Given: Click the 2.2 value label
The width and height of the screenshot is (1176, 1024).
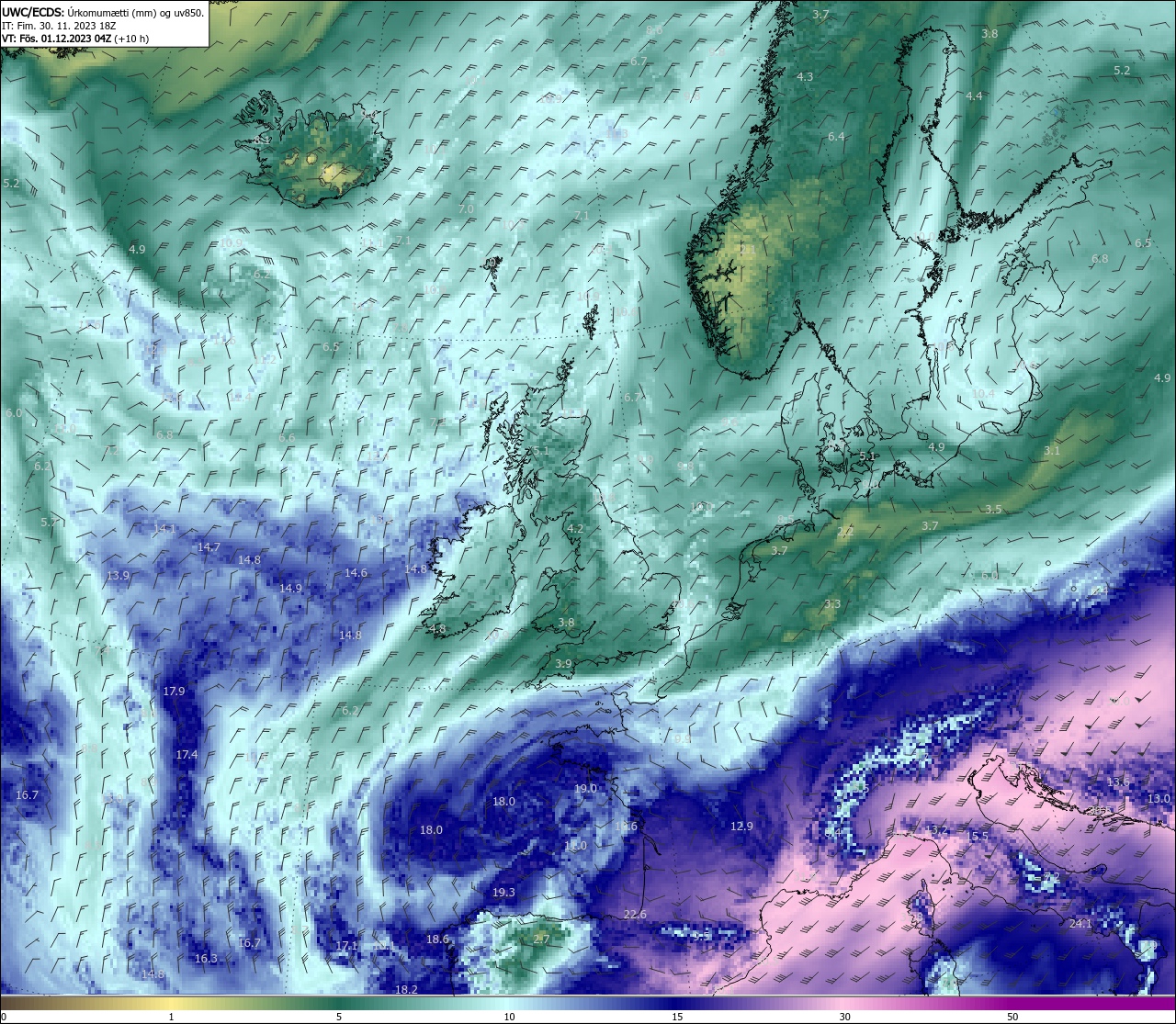Looking at the screenshot, I should coord(845,531).
